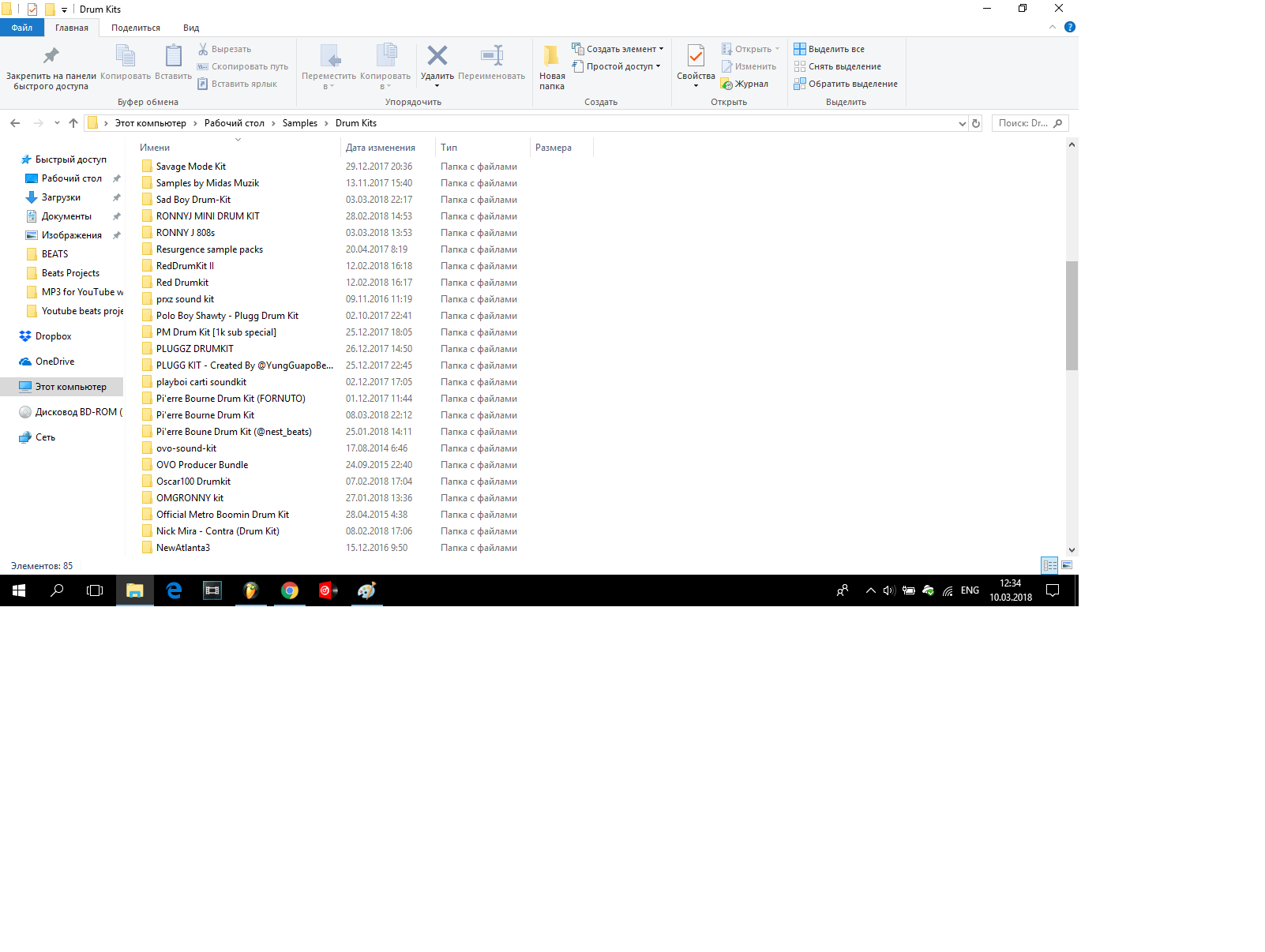Show hidden tray icons chevron
Screen dimensions: 1265x952
[870, 590]
